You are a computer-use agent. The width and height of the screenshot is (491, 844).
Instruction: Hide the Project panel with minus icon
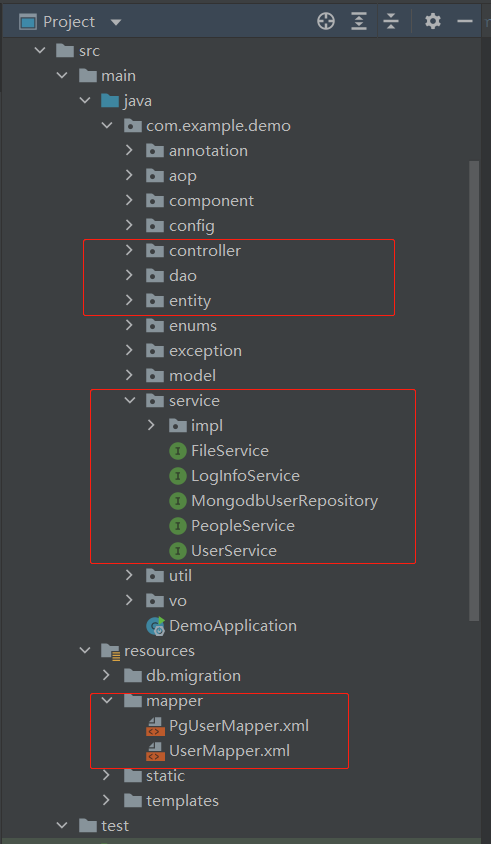[465, 22]
